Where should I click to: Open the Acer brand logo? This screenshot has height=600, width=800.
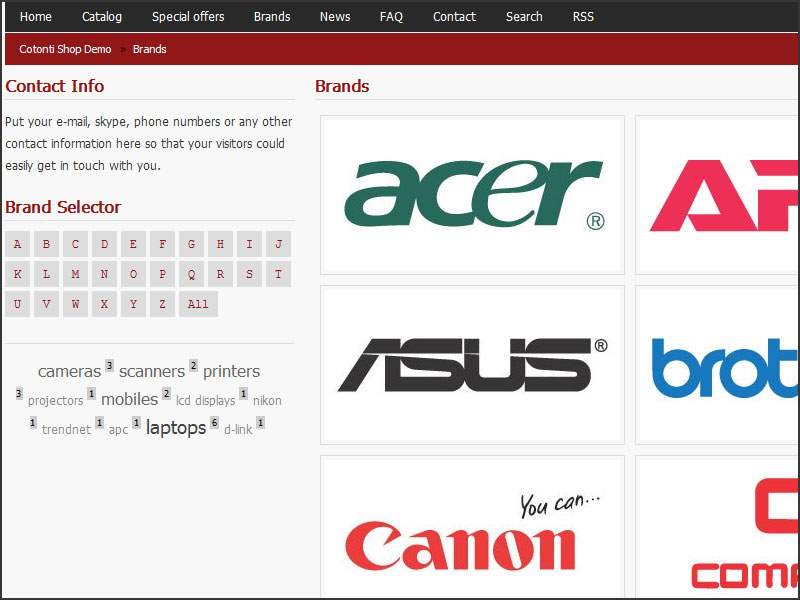coord(472,194)
